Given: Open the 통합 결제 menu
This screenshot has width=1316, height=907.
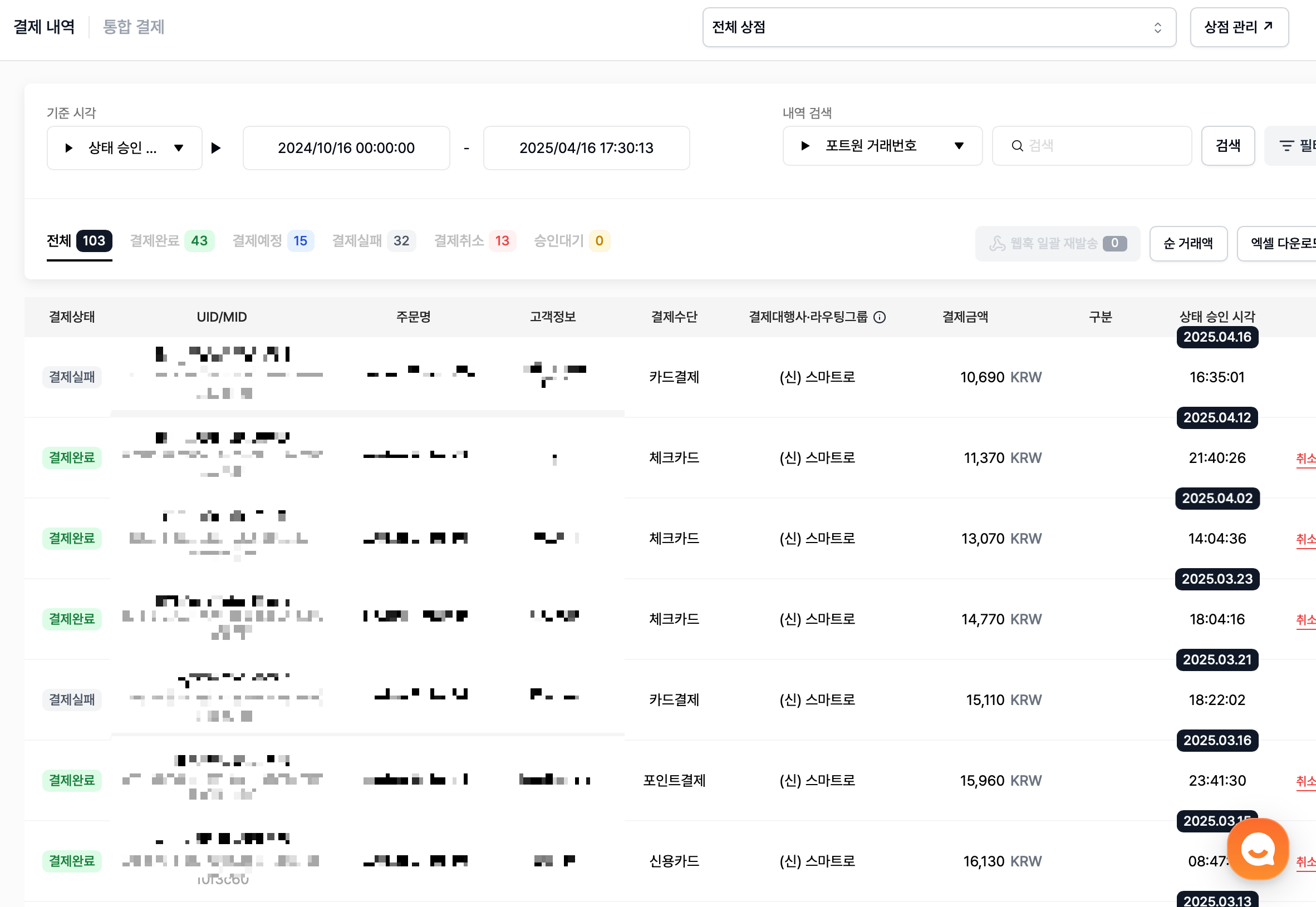Looking at the screenshot, I should point(134,27).
